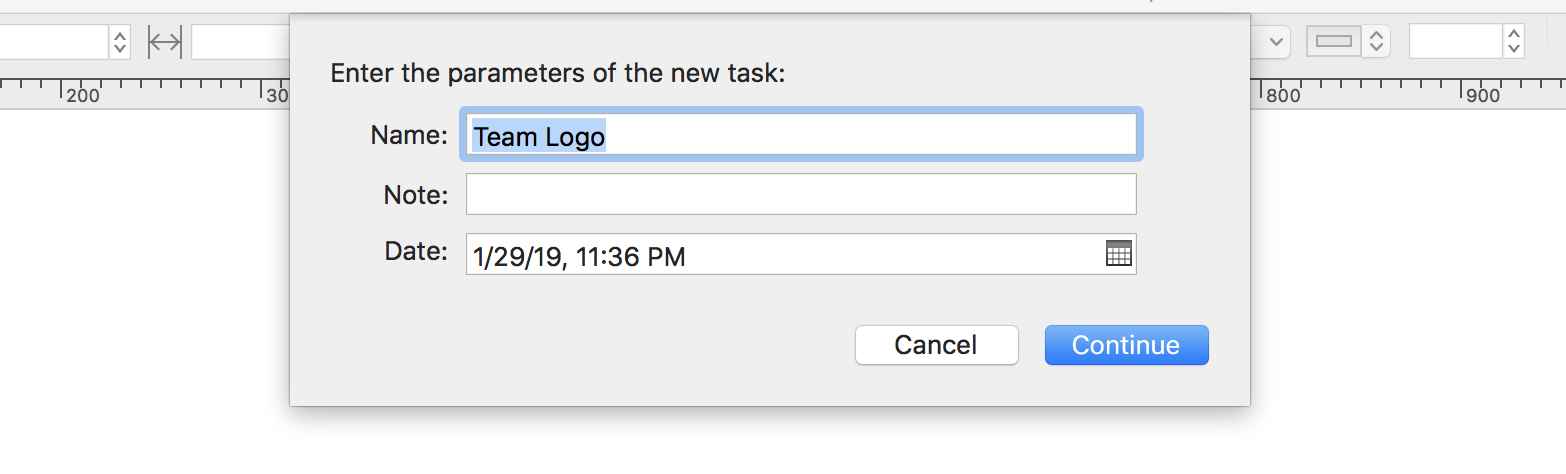Click the rectangle shape style swatch
The image size is (1566, 474).
[1334, 41]
